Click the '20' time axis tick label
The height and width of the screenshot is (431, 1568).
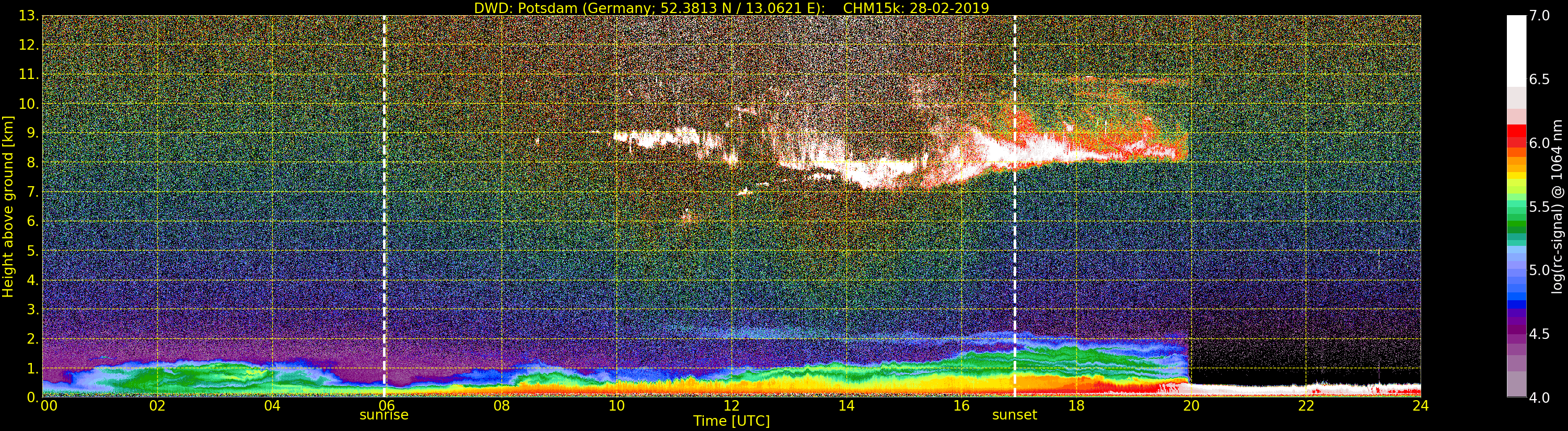tap(1191, 405)
